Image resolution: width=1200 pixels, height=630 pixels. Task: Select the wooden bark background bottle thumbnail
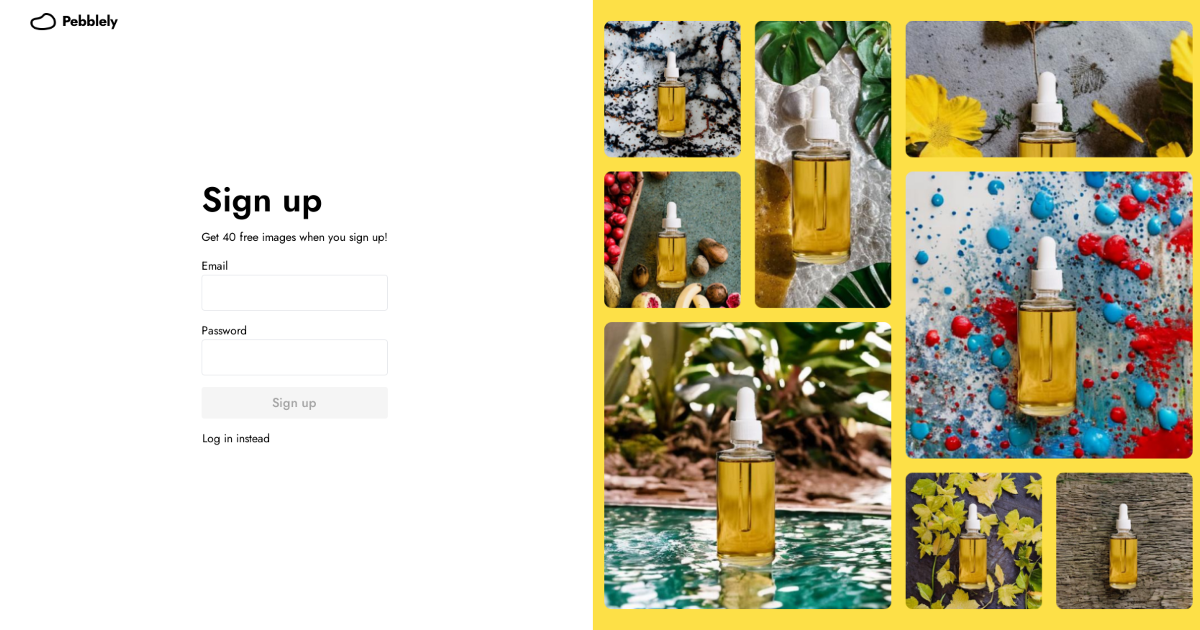tap(1124, 541)
